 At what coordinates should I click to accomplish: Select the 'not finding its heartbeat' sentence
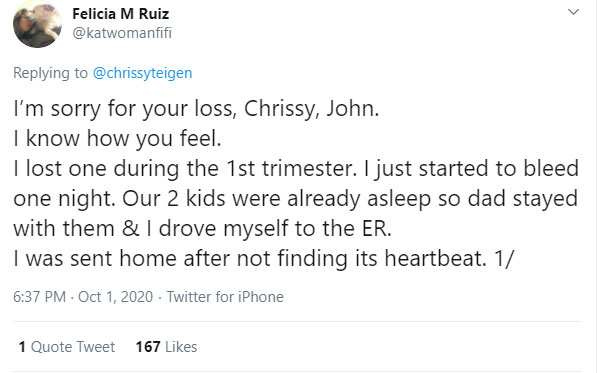pyautogui.click(x=250, y=258)
